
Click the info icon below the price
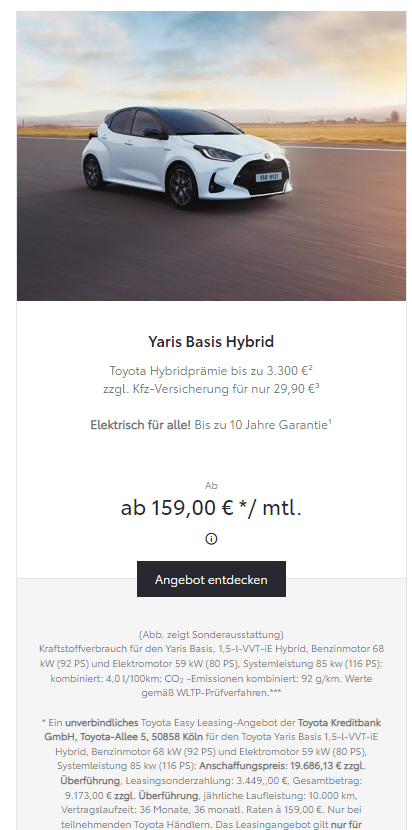point(211,539)
